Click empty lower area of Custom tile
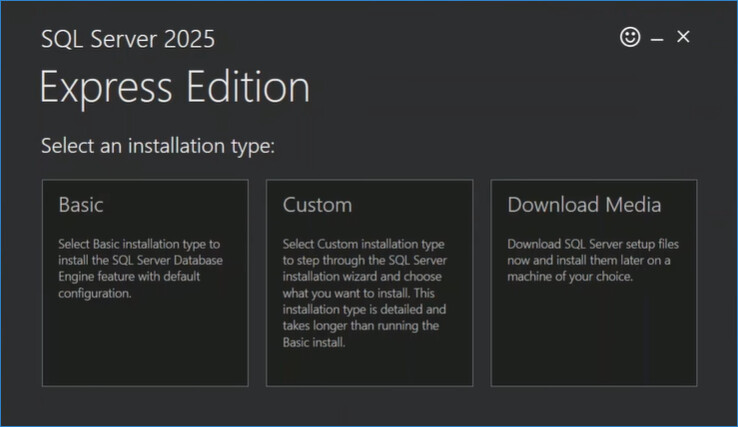The height and width of the screenshot is (427, 738). tap(369, 368)
